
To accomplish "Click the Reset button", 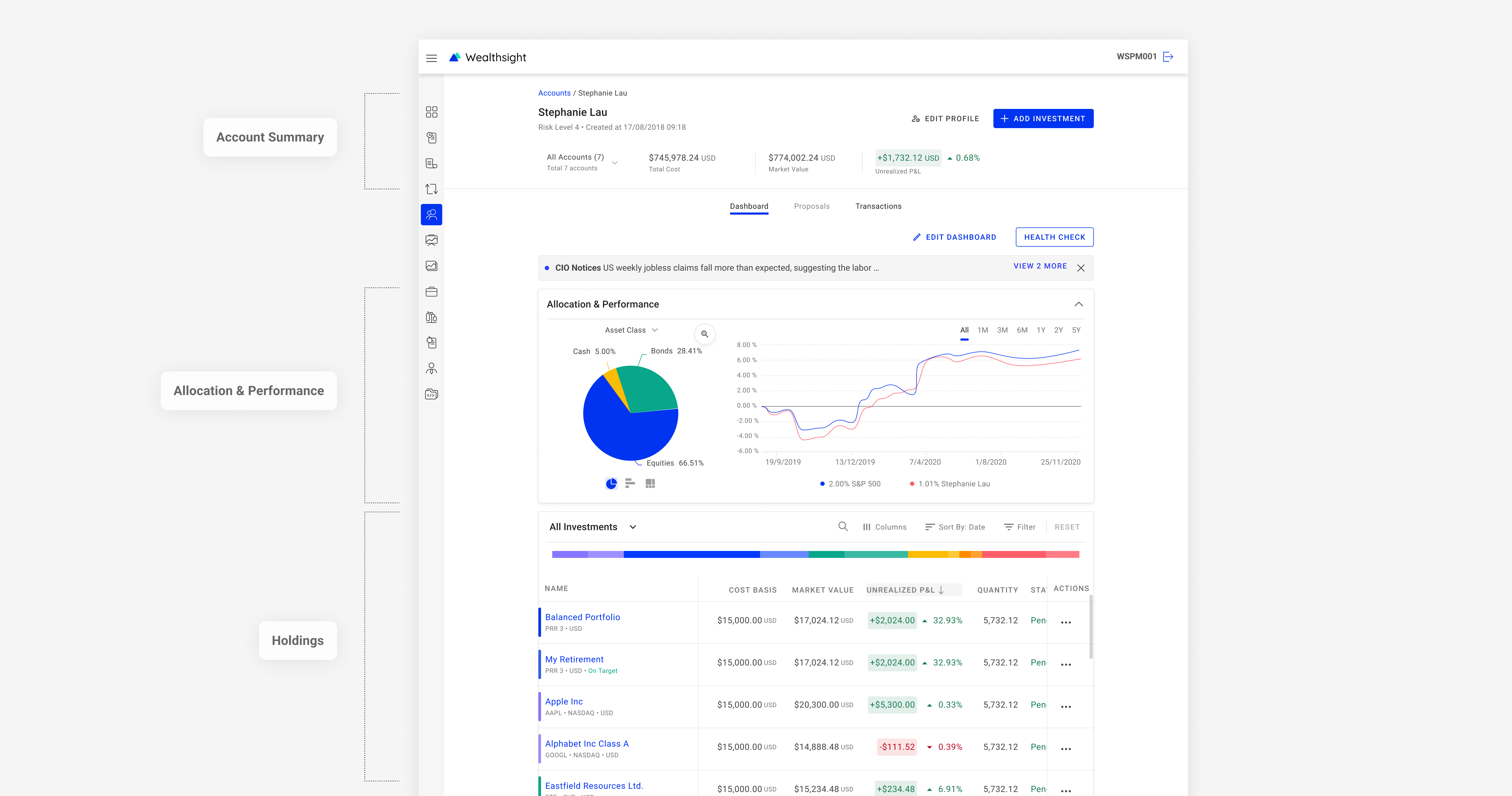I will coord(1067,527).
